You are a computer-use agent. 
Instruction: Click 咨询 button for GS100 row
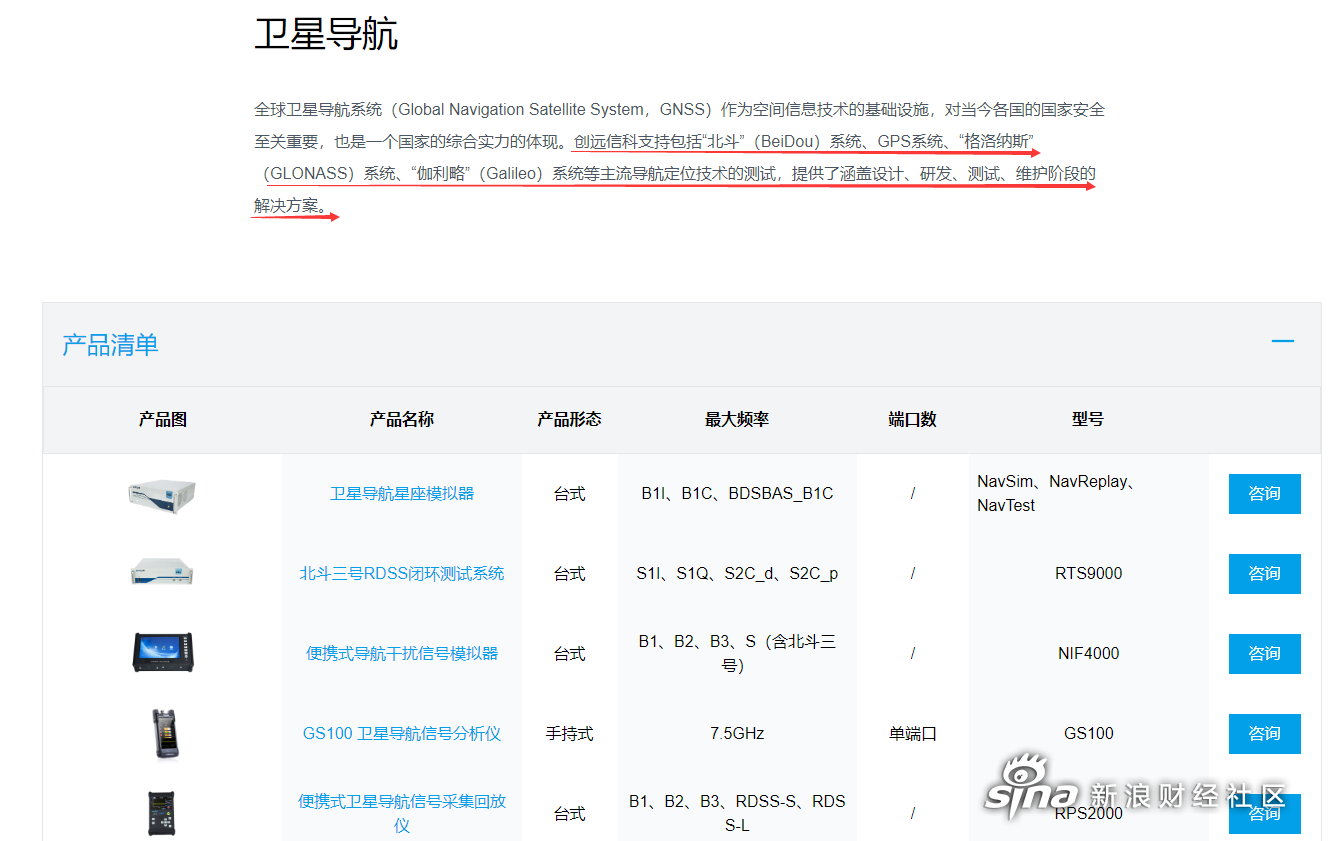coord(1265,734)
